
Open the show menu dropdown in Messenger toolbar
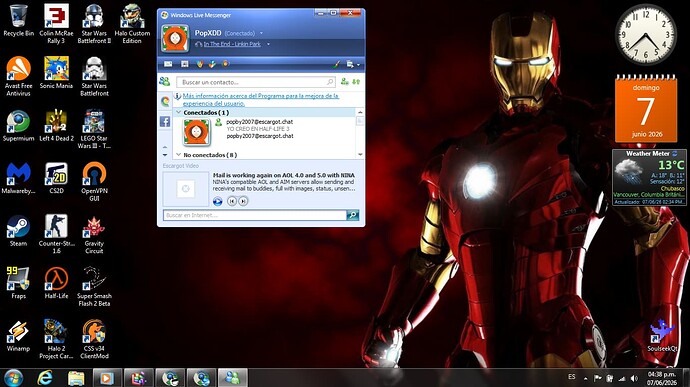pos(353,64)
